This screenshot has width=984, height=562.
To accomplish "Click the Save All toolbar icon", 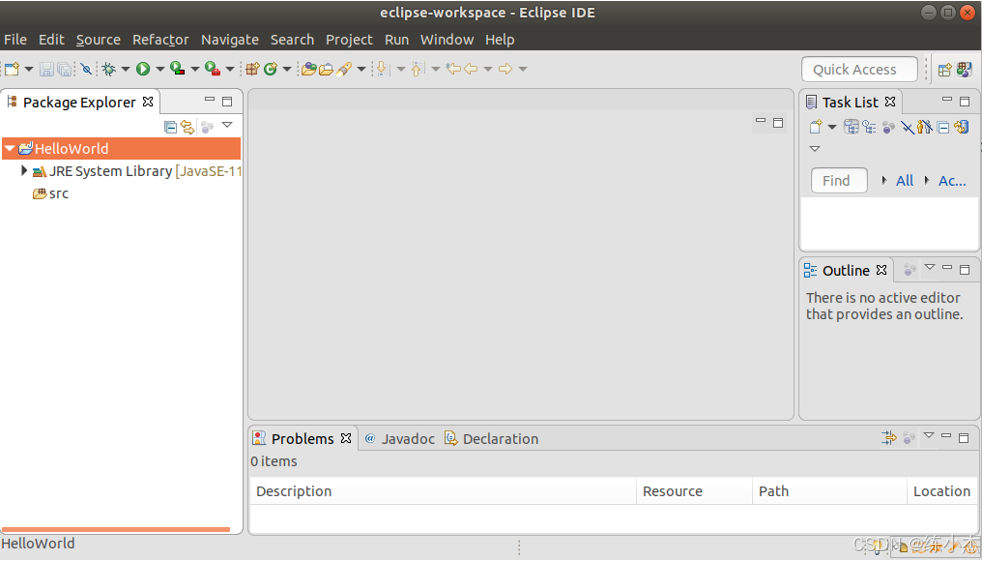I will click(x=64, y=69).
